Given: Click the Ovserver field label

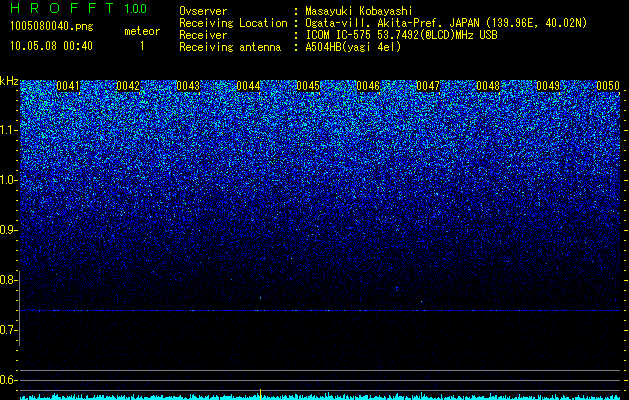Looking at the screenshot, I should click(x=203, y=11).
